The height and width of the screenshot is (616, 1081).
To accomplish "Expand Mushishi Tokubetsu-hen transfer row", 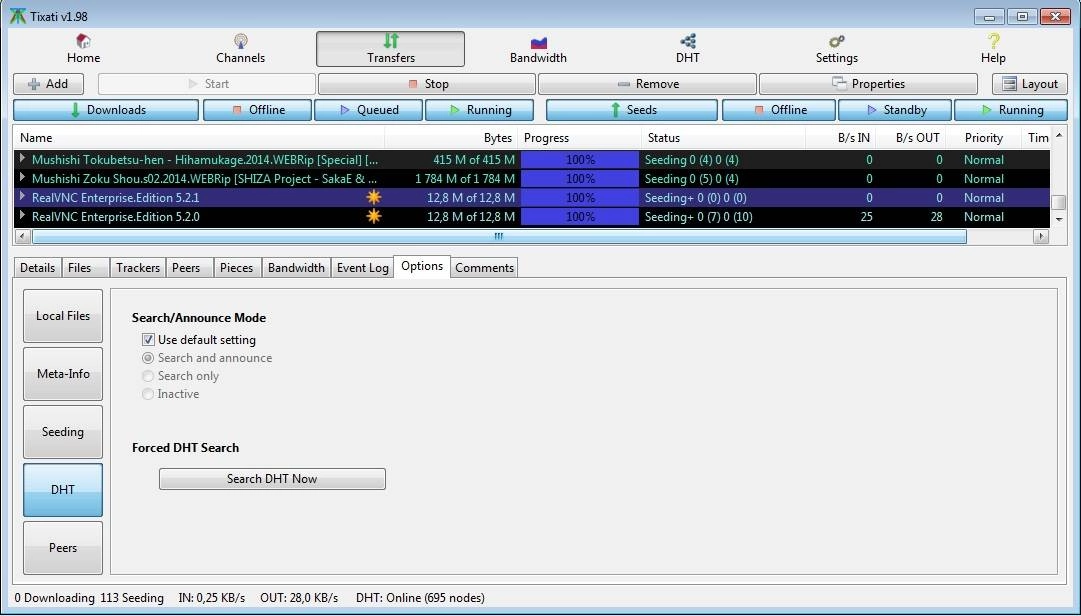I will [23, 159].
